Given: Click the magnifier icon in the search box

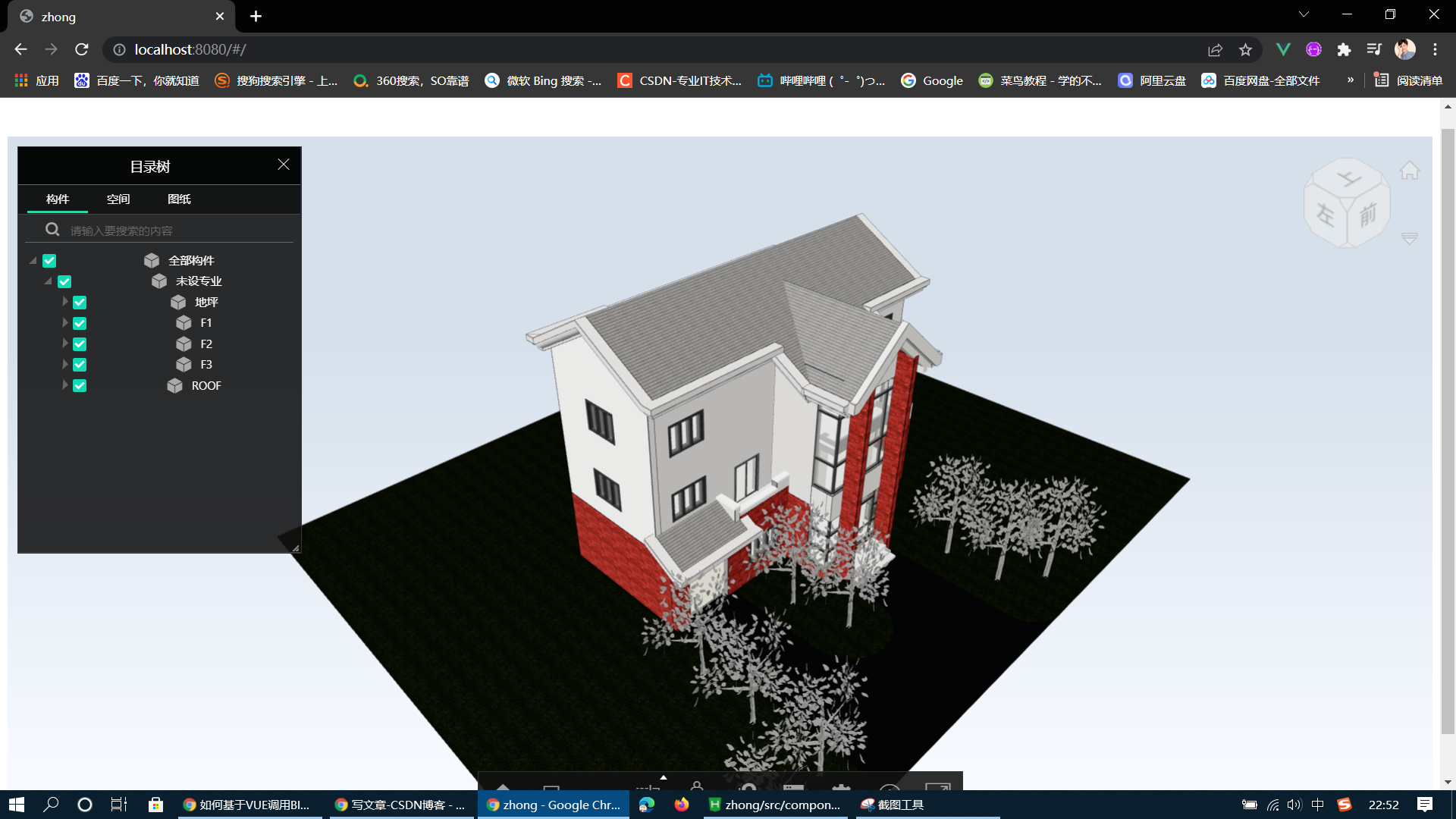Looking at the screenshot, I should pos(52,230).
